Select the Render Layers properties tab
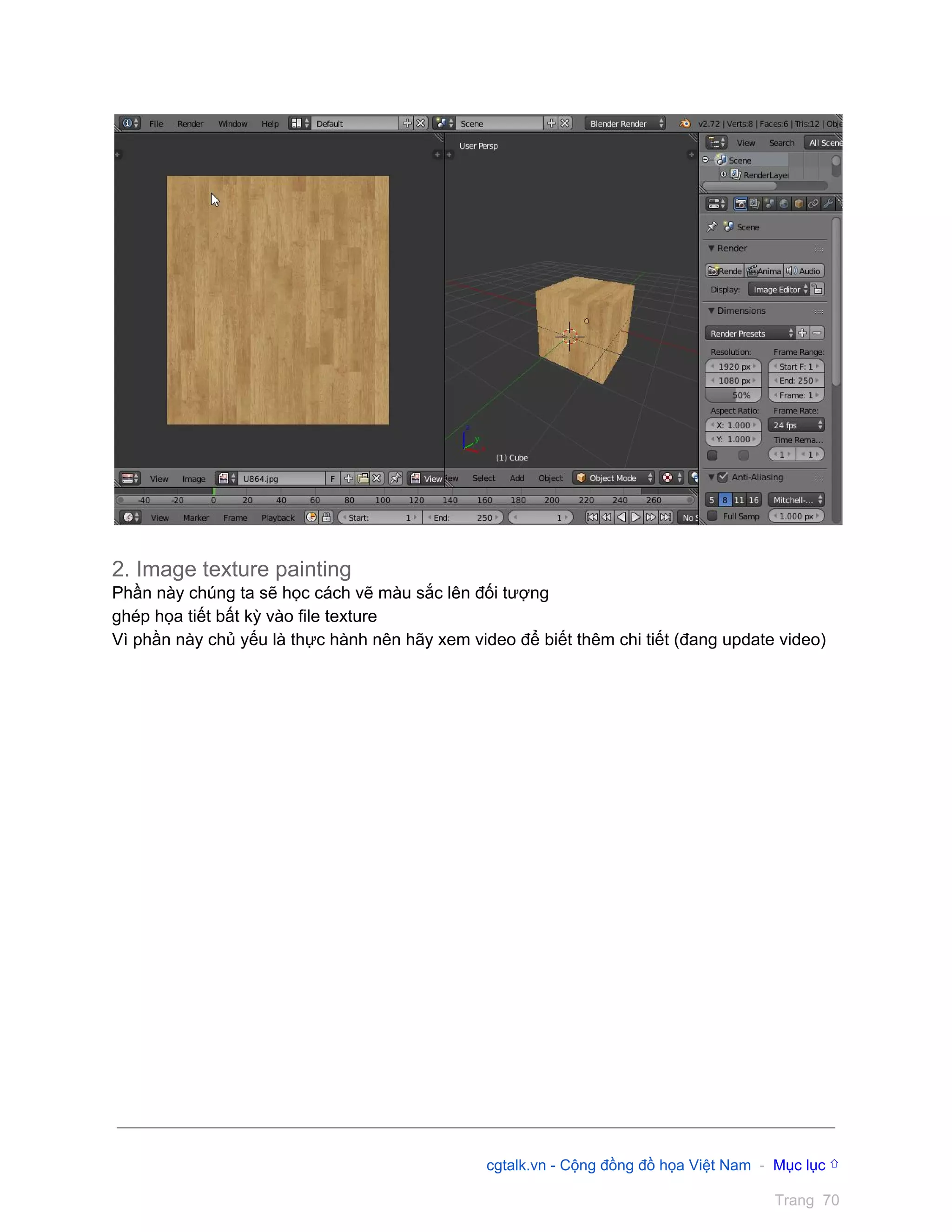This screenshot has height=1232, width=952. click(x=754, y=204)
